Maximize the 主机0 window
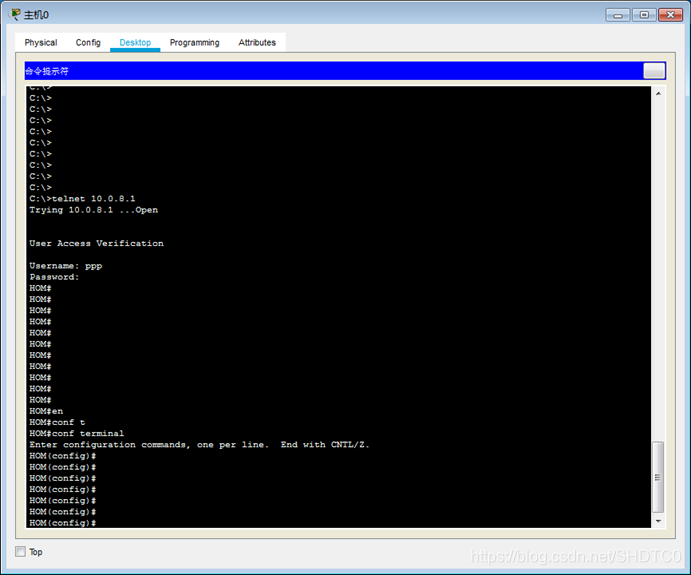The width and height of the screenshot is (691, 575). click(644, 15)
